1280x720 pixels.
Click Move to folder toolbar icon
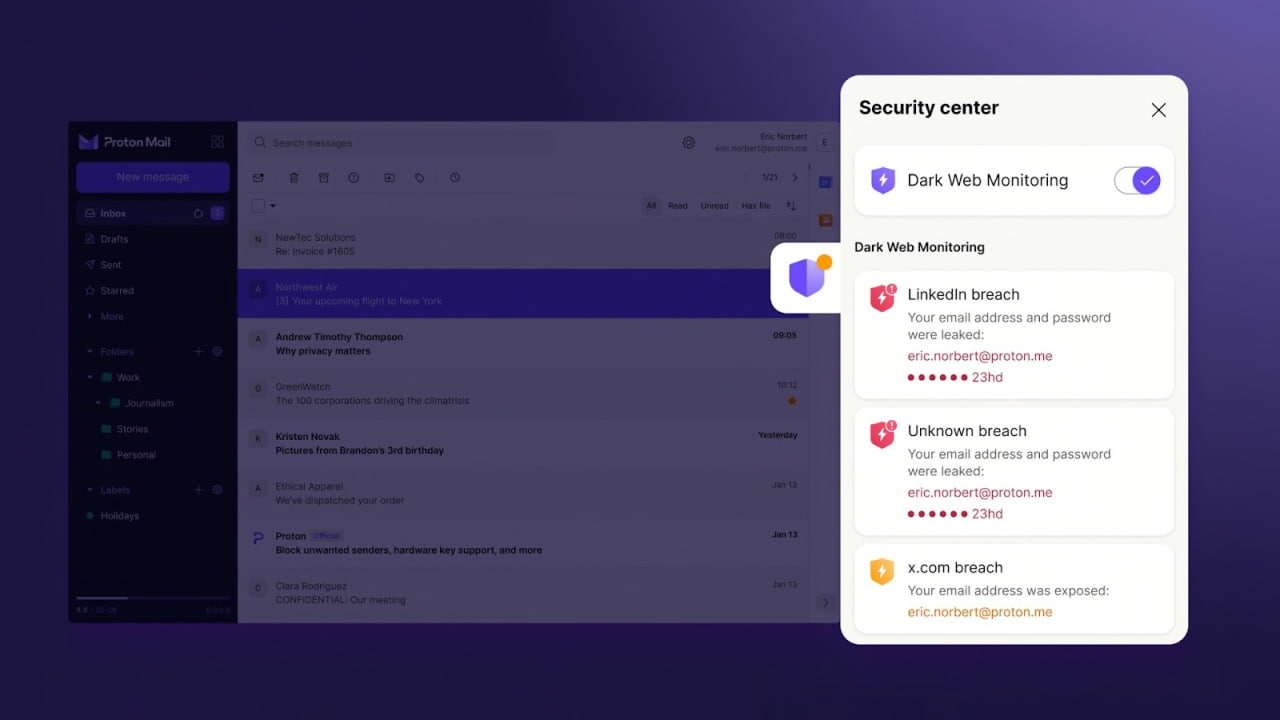(389, 178)
